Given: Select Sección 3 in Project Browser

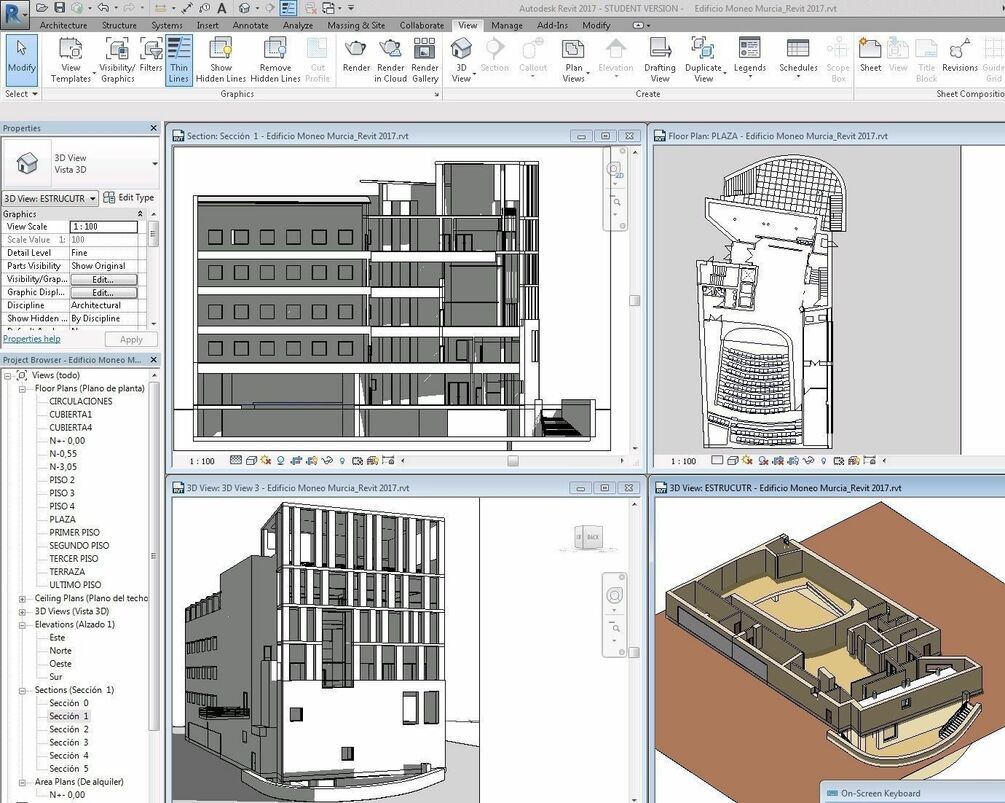Looking at the screenshot, I should (69, 743).
